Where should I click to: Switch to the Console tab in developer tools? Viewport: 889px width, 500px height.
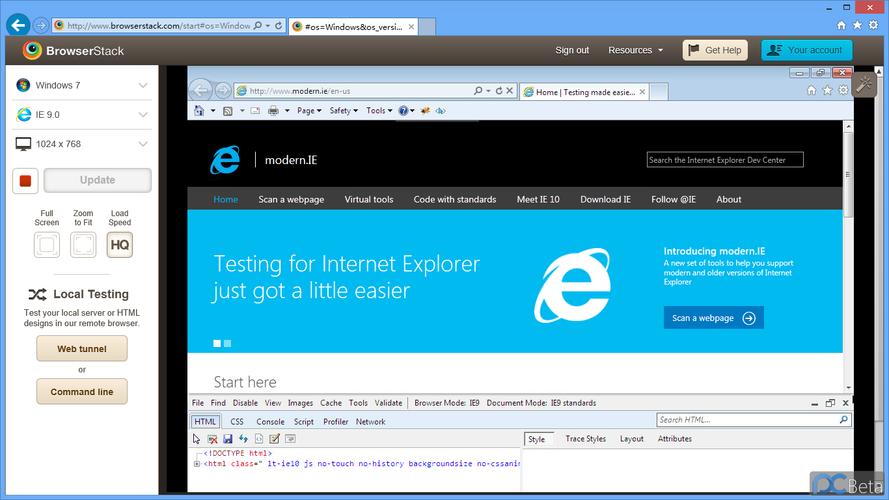tap(270, 422)
